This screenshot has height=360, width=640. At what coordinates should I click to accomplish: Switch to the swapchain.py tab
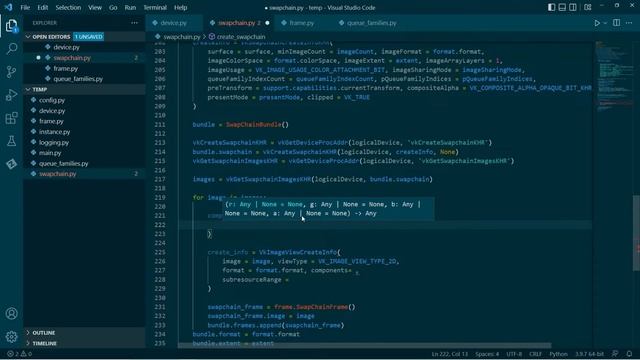tap(239, 23)
